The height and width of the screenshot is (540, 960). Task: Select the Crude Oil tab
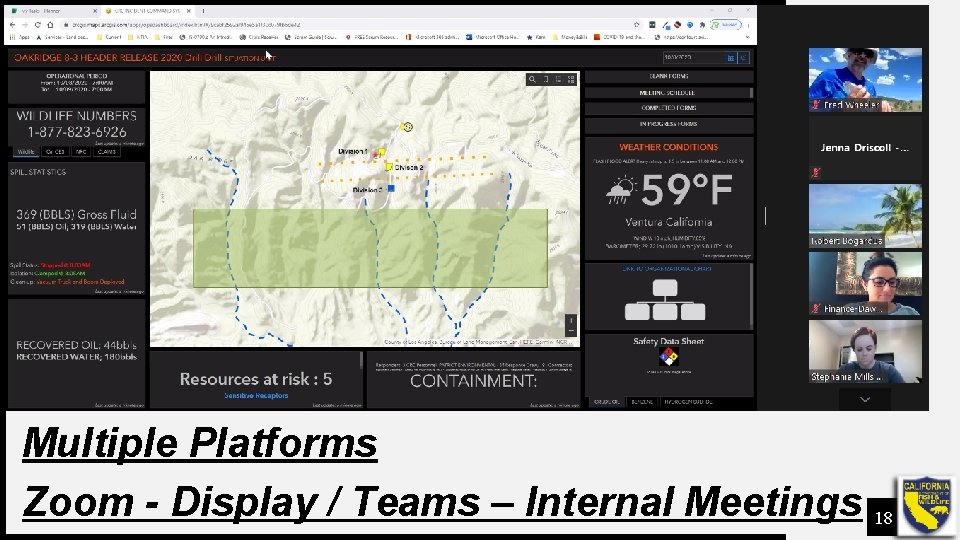tap(606, 402)
